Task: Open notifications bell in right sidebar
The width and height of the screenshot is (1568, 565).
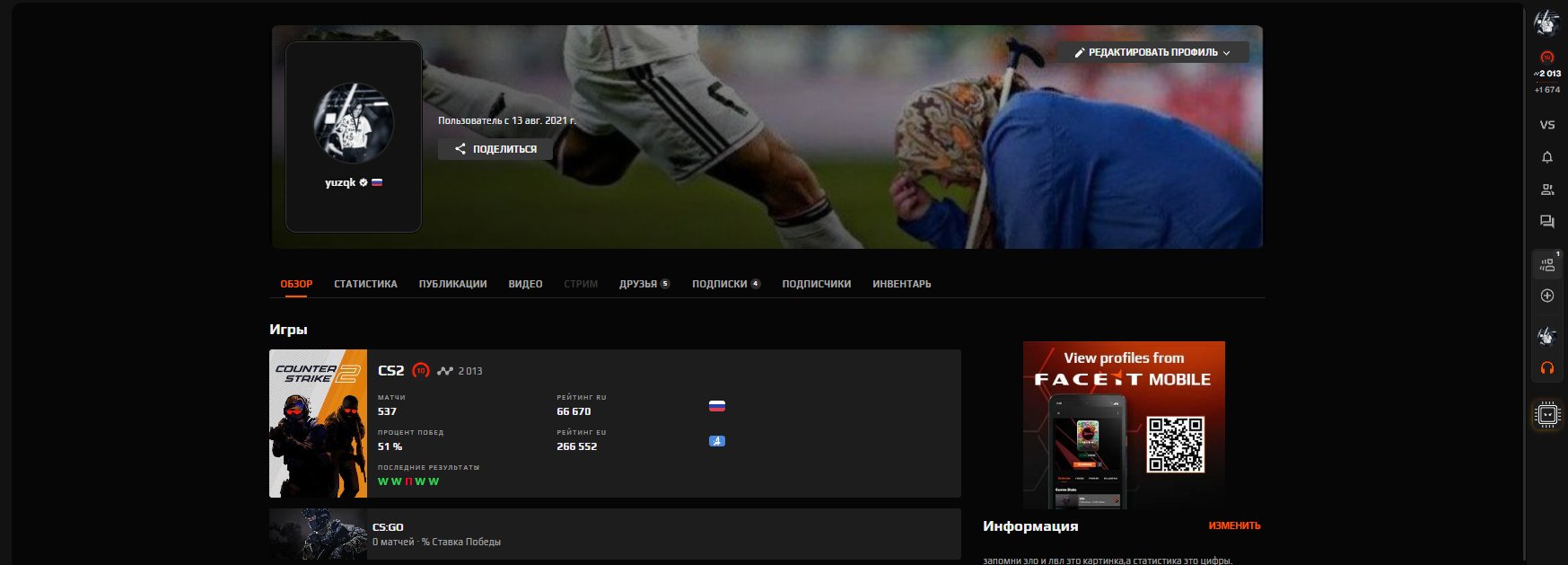Action: coord(1546,157)
